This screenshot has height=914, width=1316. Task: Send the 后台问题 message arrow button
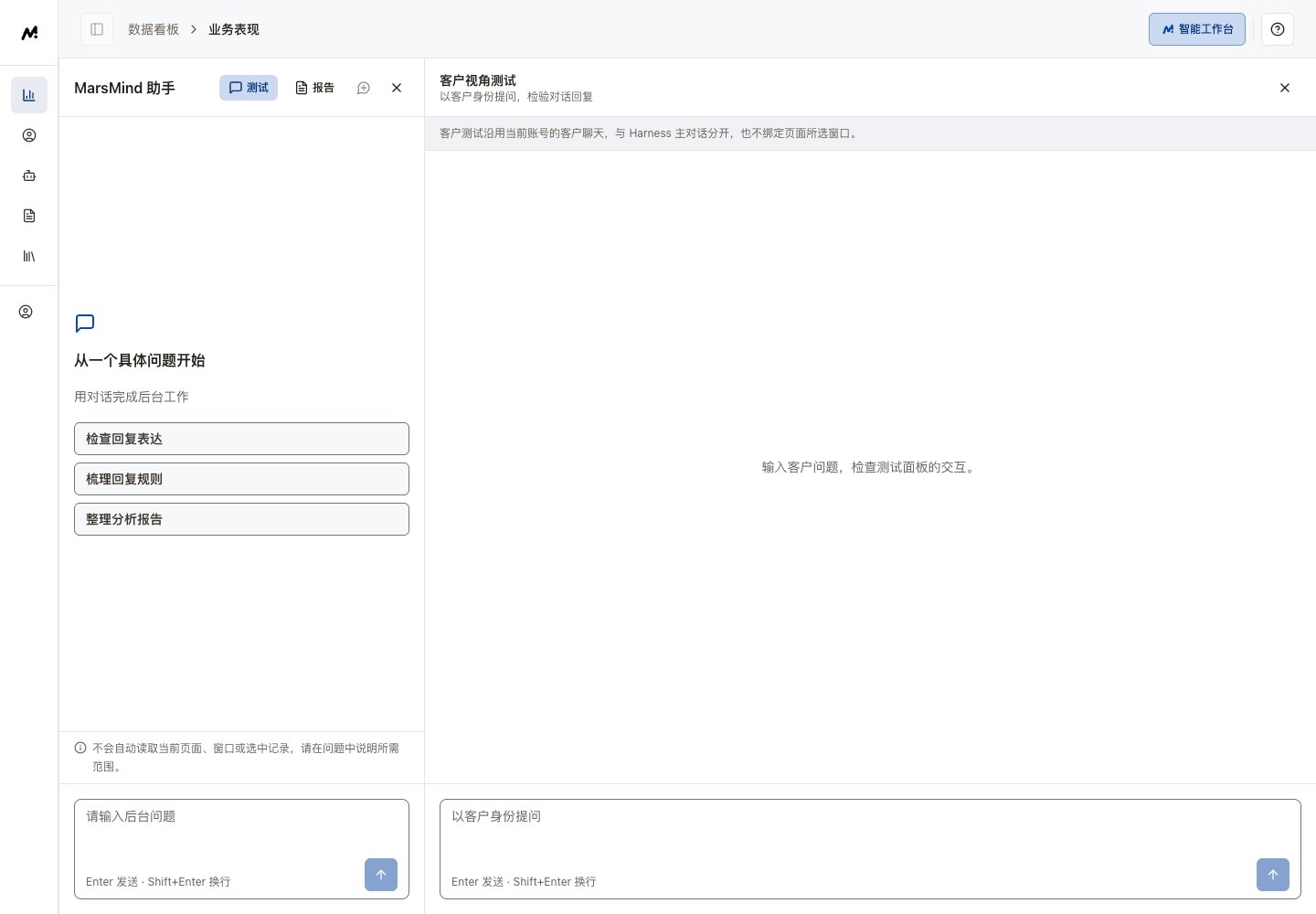point(381,875)
